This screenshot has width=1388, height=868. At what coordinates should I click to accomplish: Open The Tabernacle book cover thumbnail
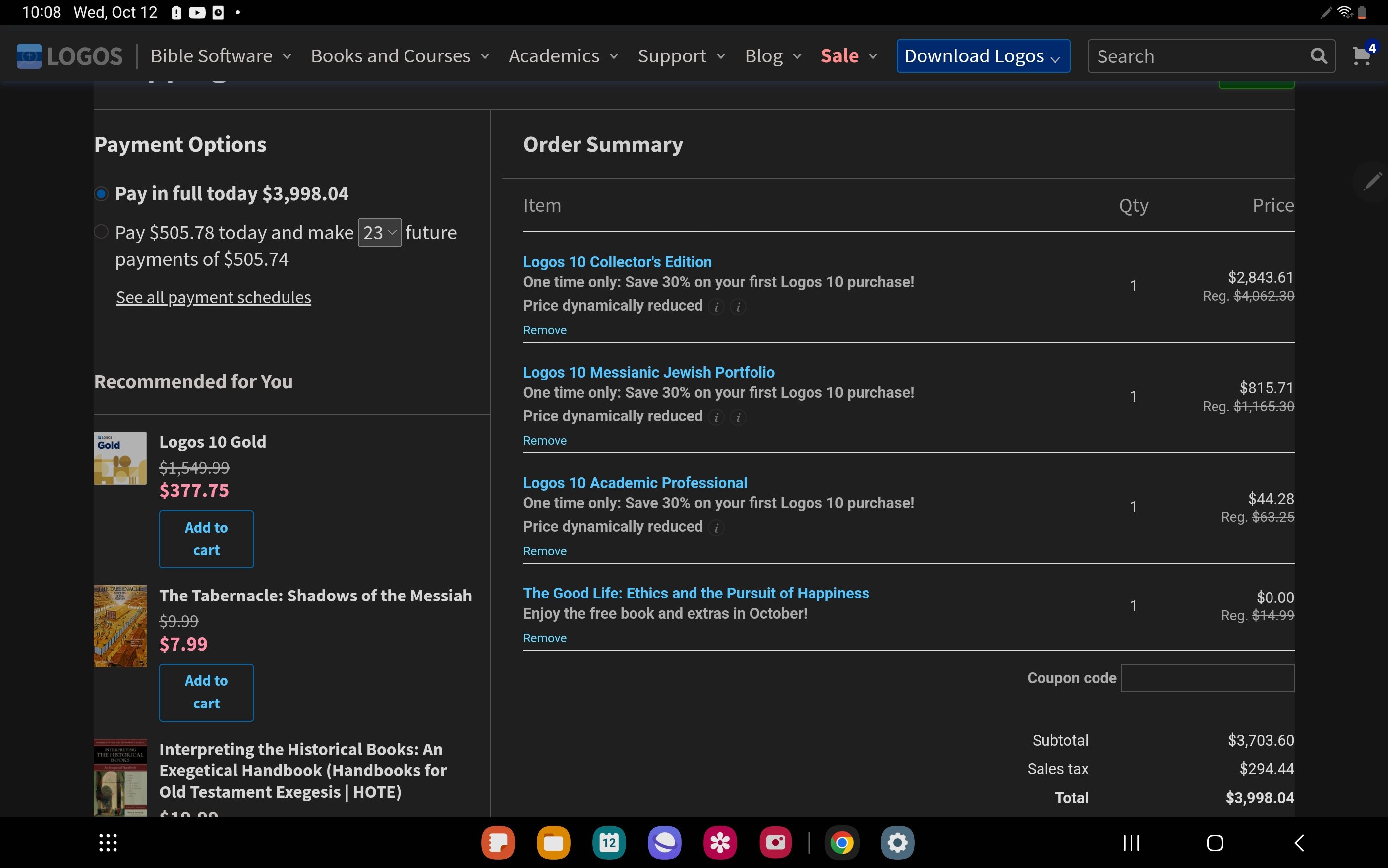point(120,626)
